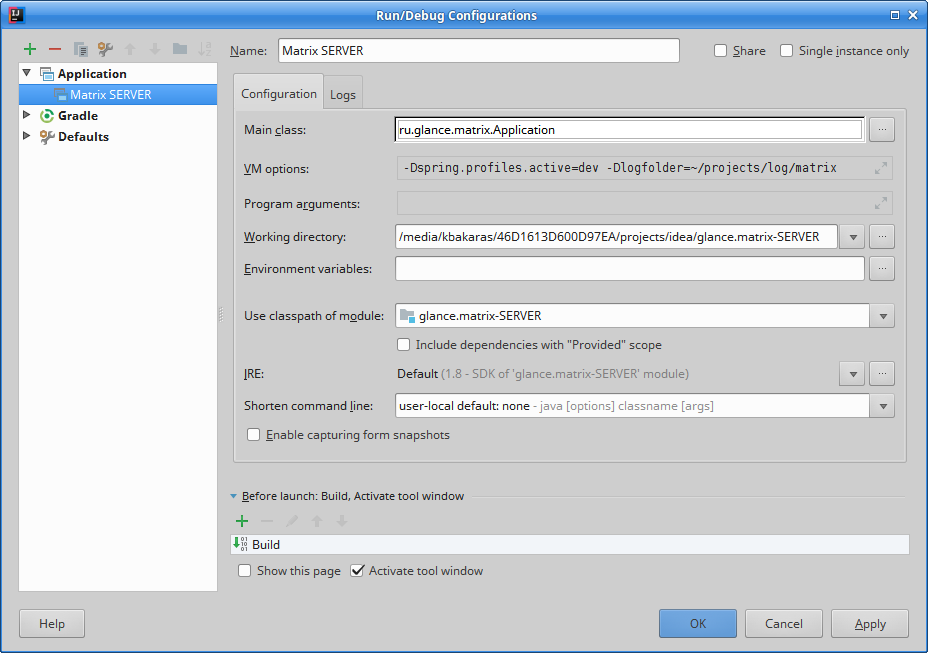Expand the Gradle tree node

(x=27, y=116)
